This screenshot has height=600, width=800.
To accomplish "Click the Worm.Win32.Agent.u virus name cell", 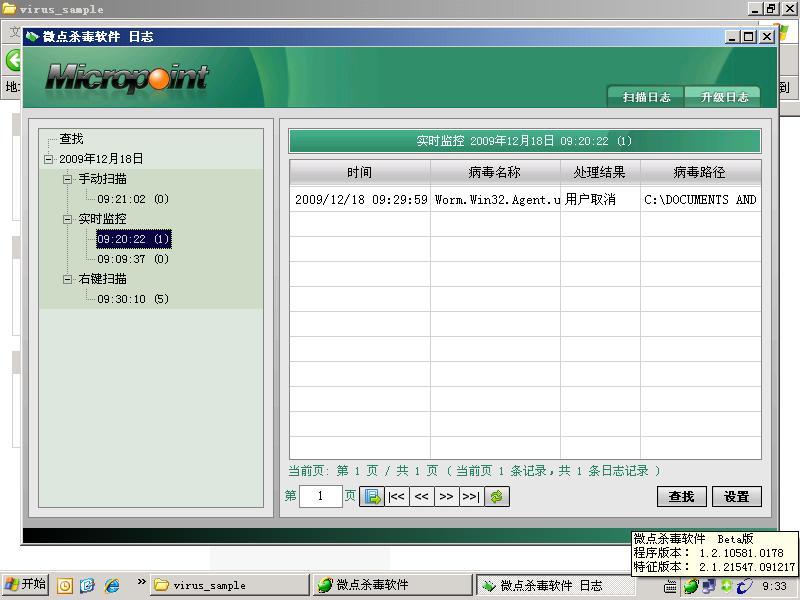I will [495, 199].
